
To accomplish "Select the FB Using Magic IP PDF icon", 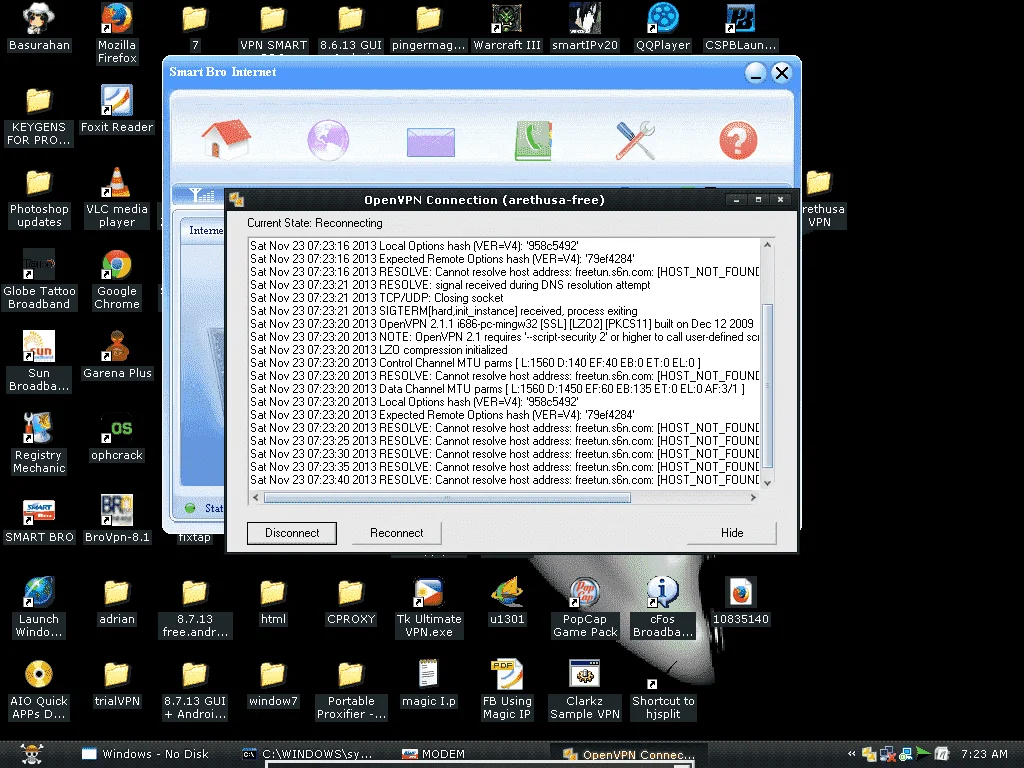I will [507, 690].
